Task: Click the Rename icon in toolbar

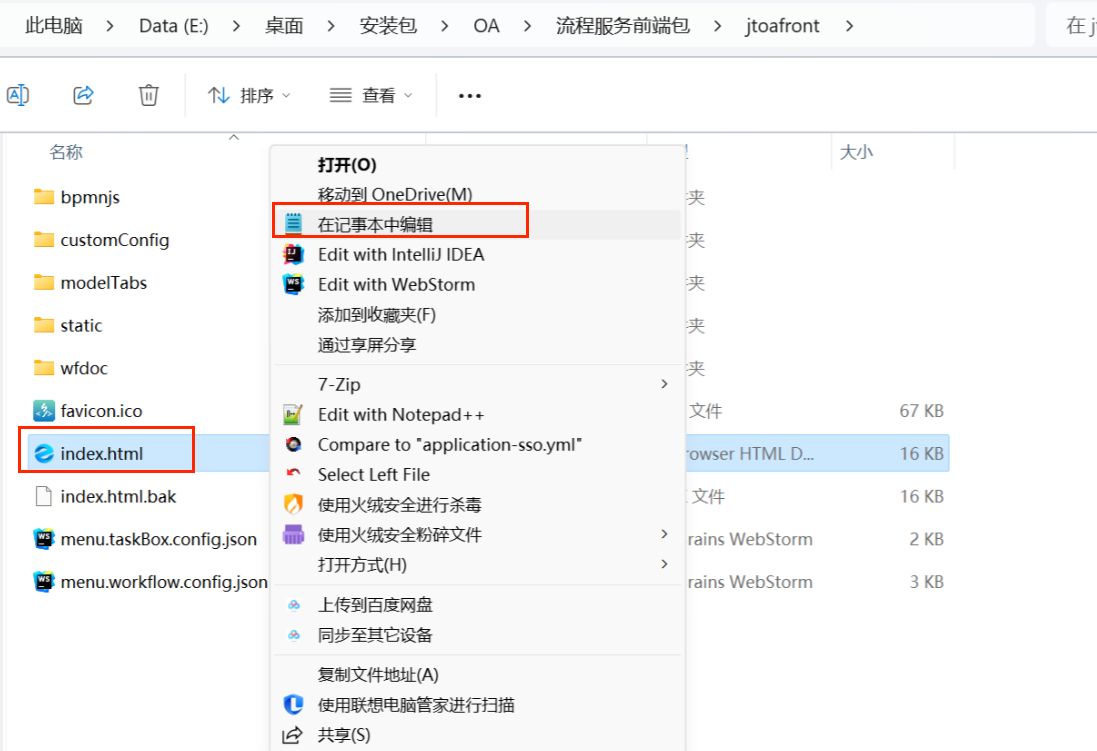Action: pyautogui.click(x=18, y=95)
